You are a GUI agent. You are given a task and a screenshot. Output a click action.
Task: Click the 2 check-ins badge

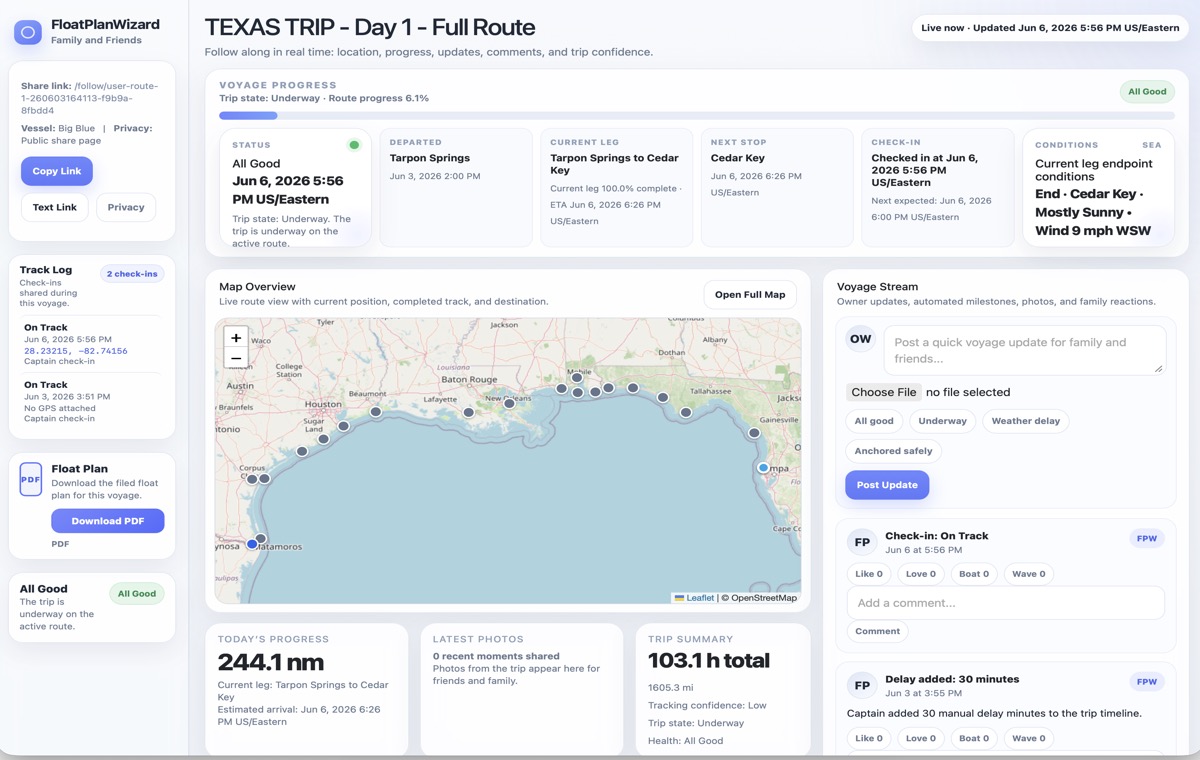(x=132, y=274)
